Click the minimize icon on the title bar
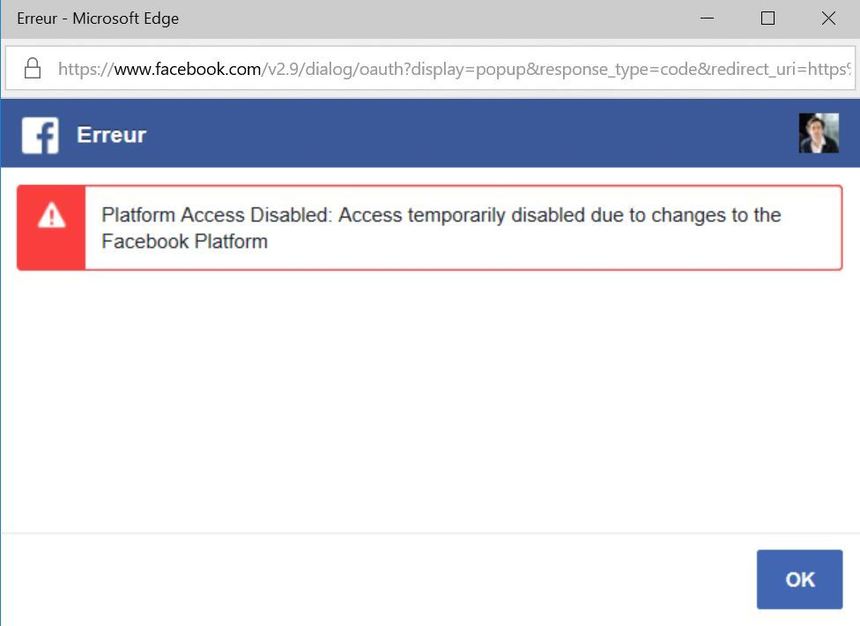The width and height of the screenshot is (860, 626). click(707, 18)
